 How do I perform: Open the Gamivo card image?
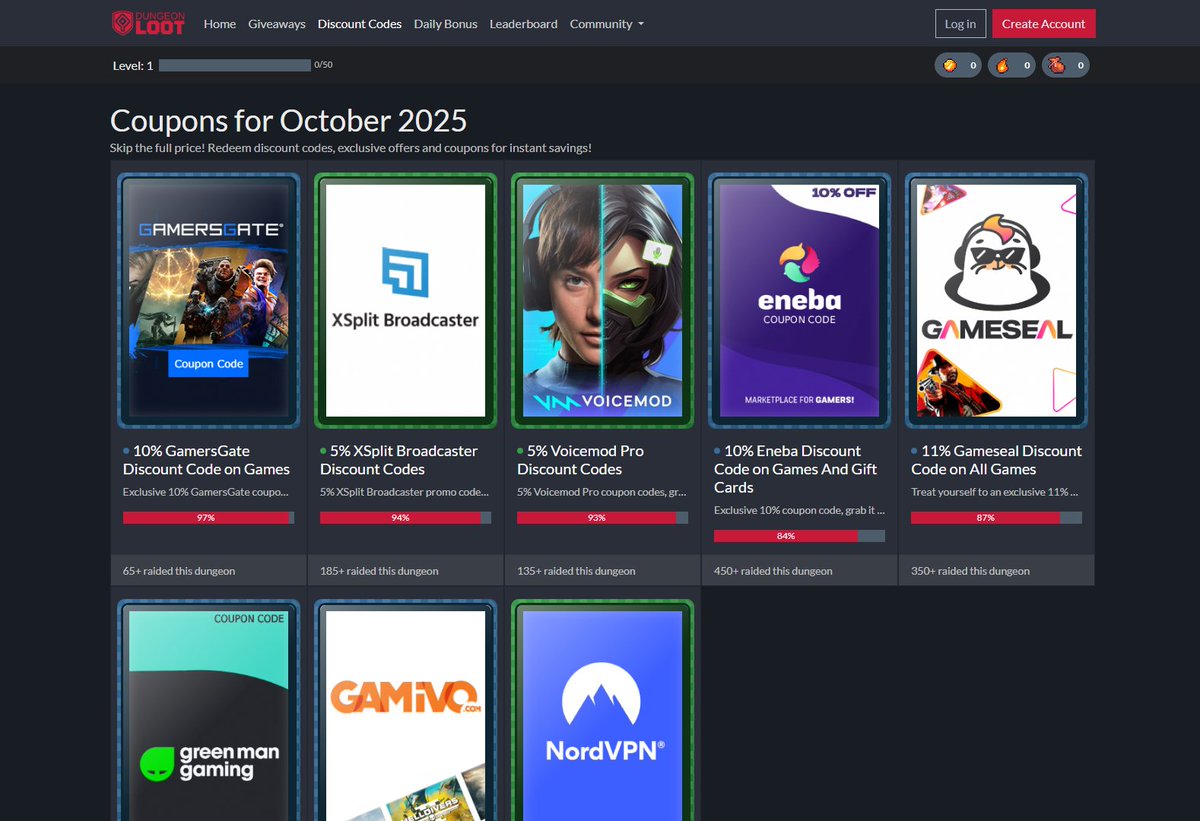click(406, 710)
